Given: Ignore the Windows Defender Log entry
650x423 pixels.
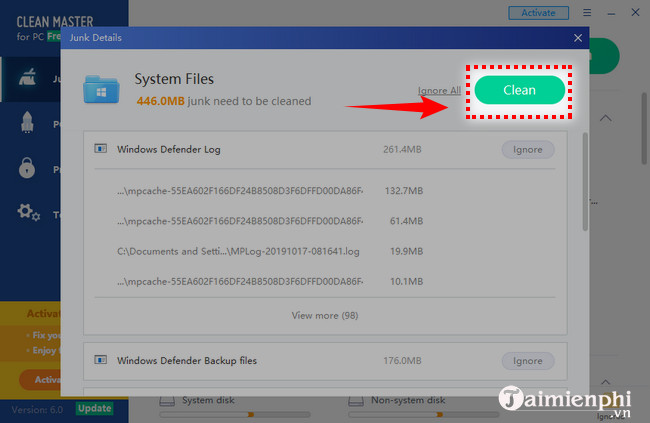Looking at the screenshot, I should 528,149.
